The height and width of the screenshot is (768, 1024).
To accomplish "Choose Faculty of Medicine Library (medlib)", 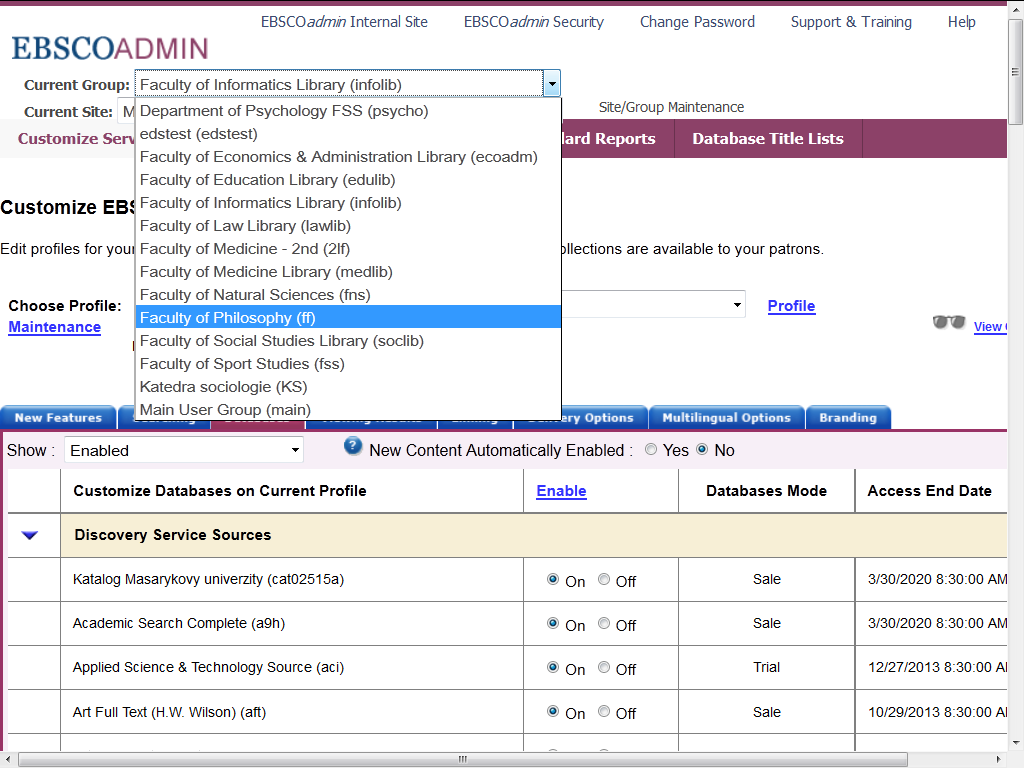I will tap(348, 272).
